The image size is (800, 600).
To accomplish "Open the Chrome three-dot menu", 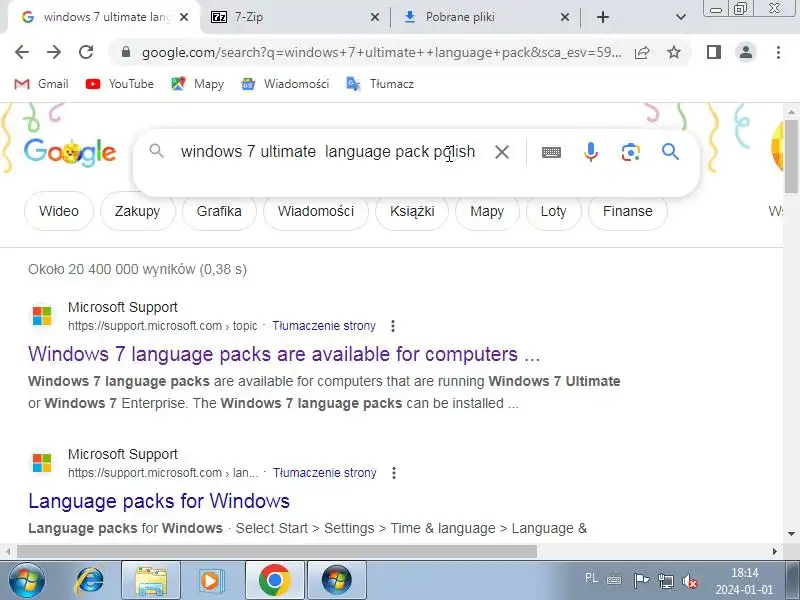I will tap(778, 52).
